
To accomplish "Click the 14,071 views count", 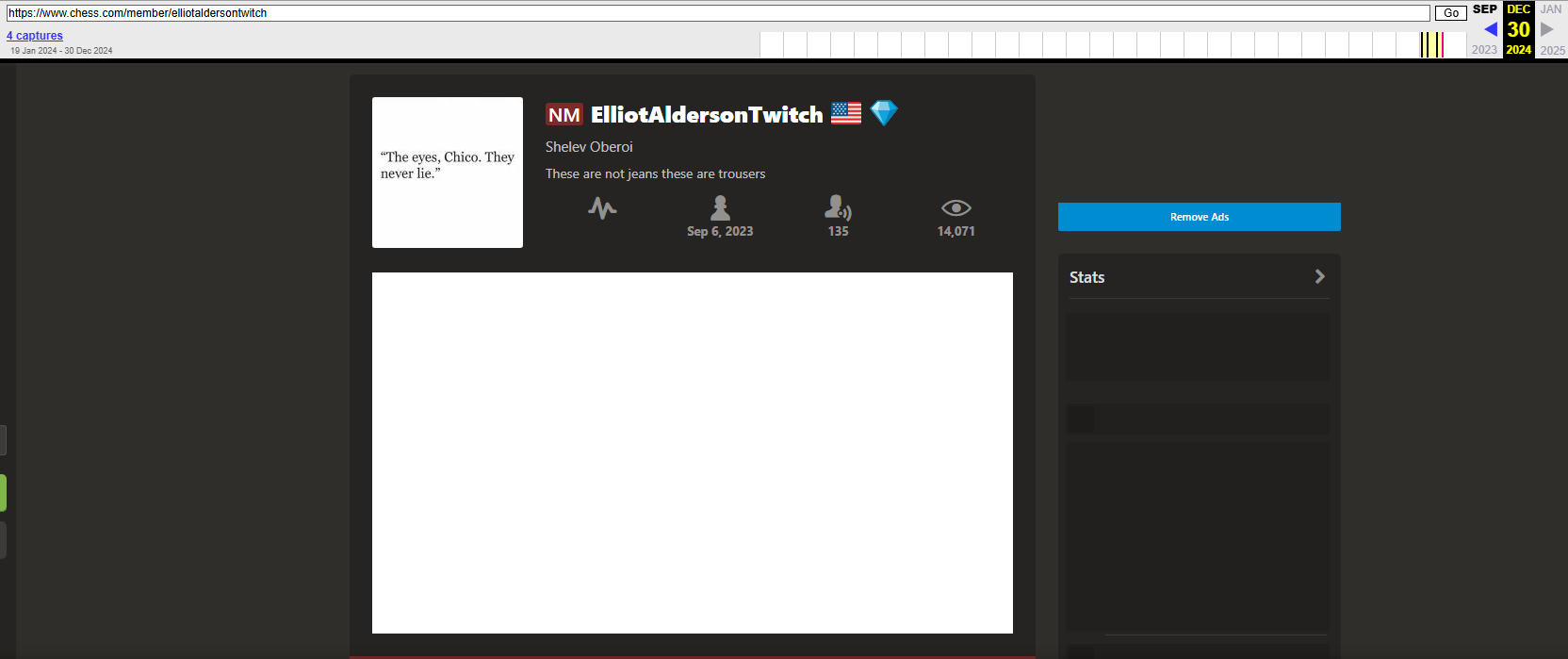I will point(955,231).
